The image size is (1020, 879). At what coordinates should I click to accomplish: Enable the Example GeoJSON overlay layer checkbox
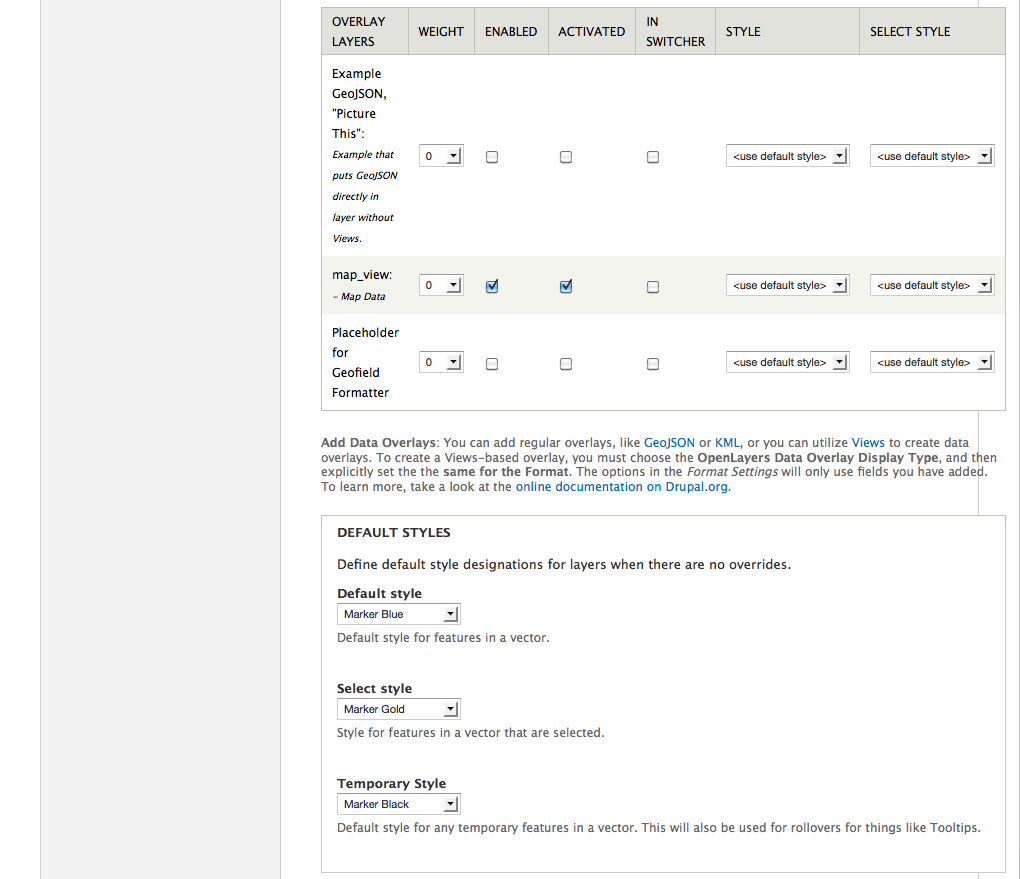(x=492, y=157)
